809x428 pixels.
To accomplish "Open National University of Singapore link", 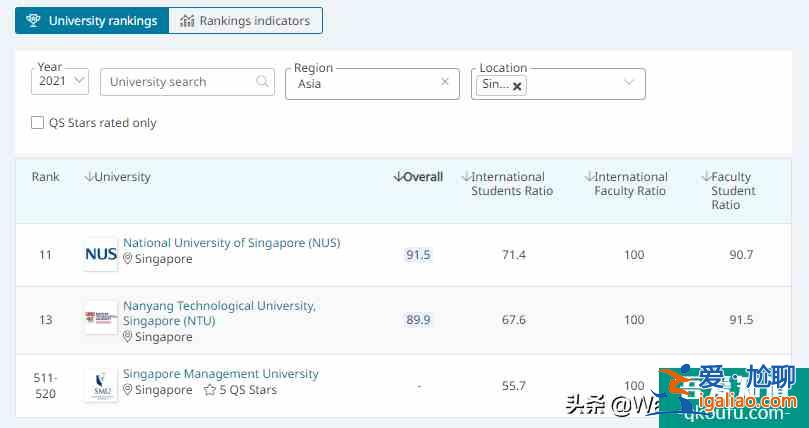I will [x=231, y=243].
